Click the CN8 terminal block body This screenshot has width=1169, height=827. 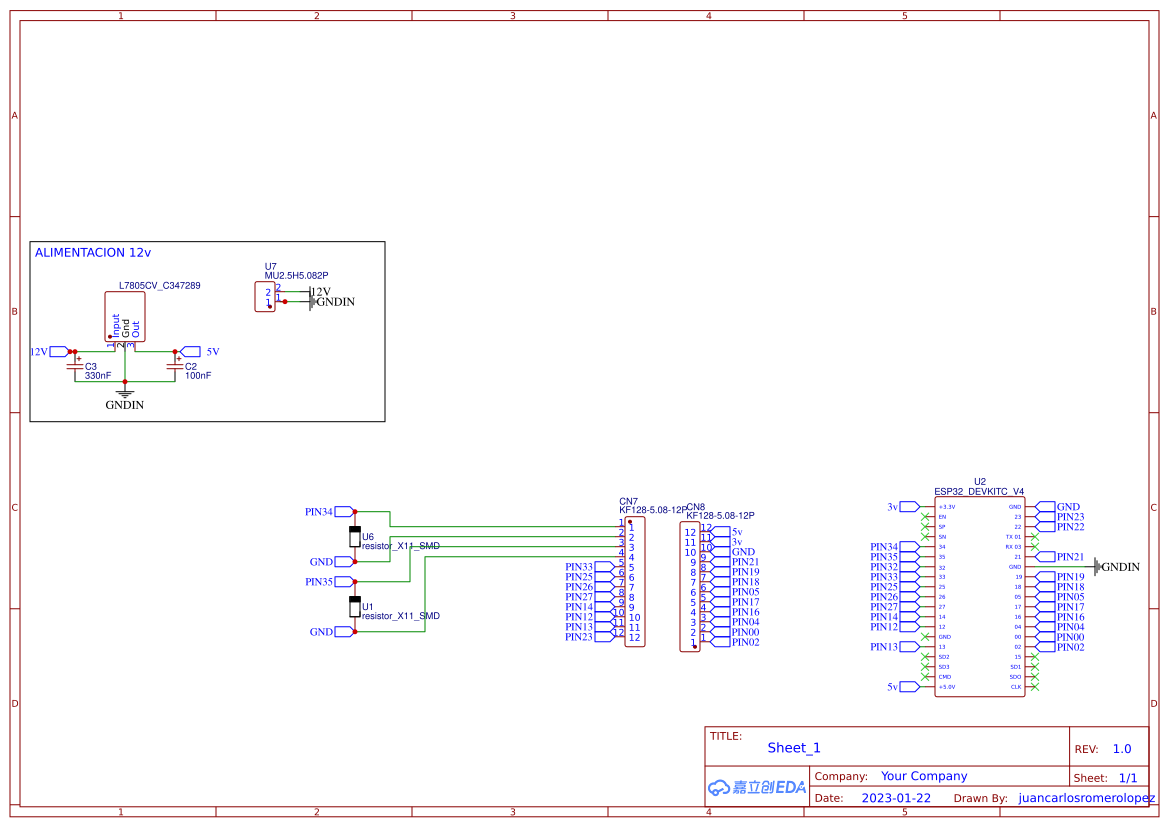point(690,586)
